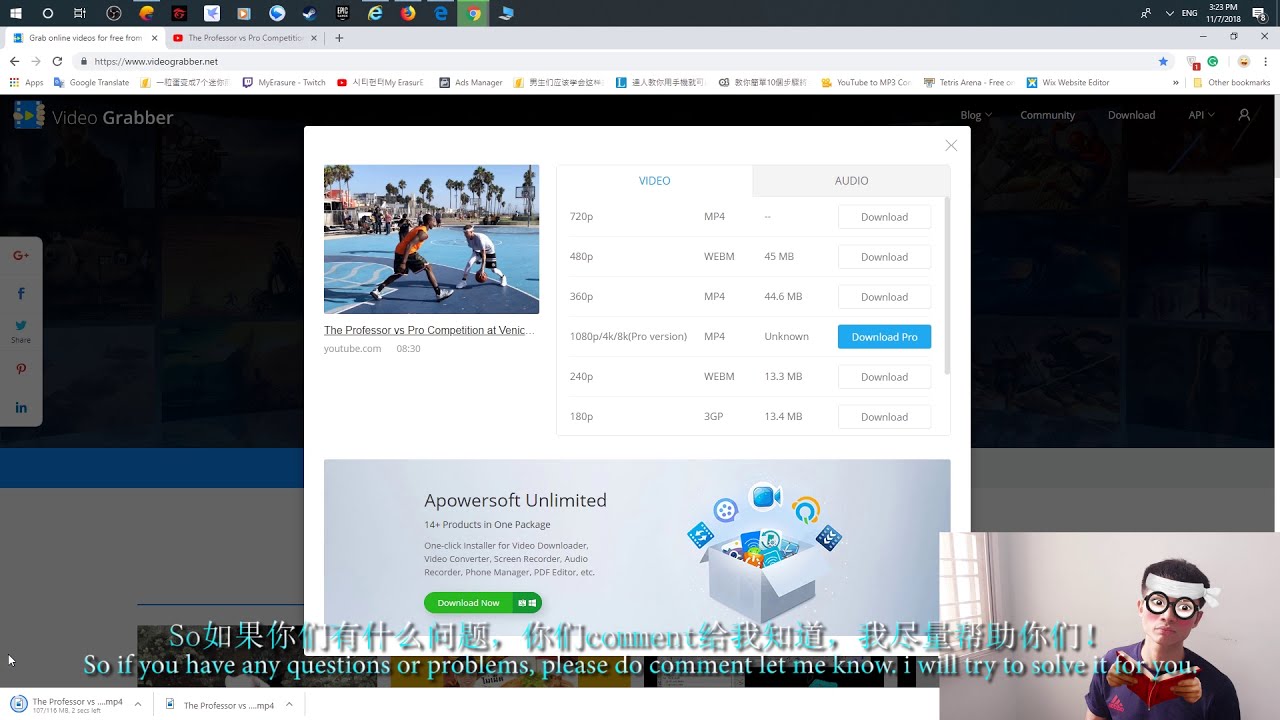Click the Video Grabber logo
The image size is (1280, 720).
click(94, 117)
